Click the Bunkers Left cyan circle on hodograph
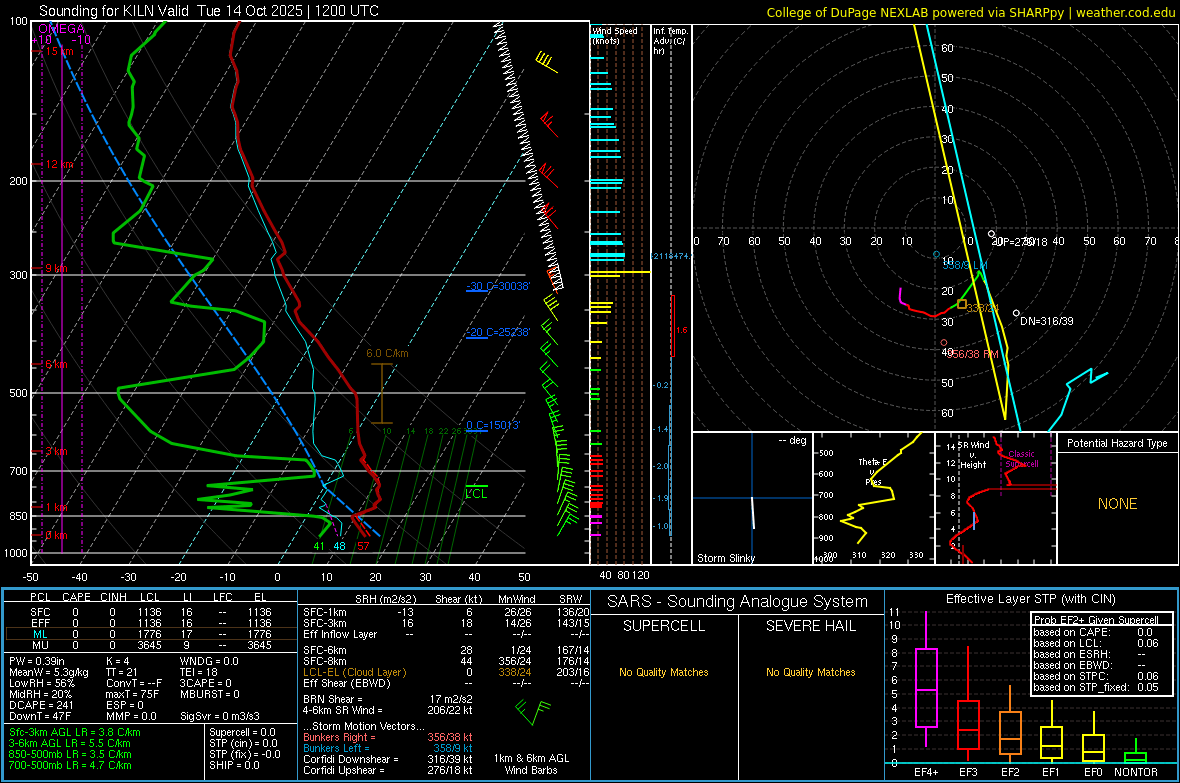Image resolution: width=1180 pixels, height=783 pixels. point(936,255)
